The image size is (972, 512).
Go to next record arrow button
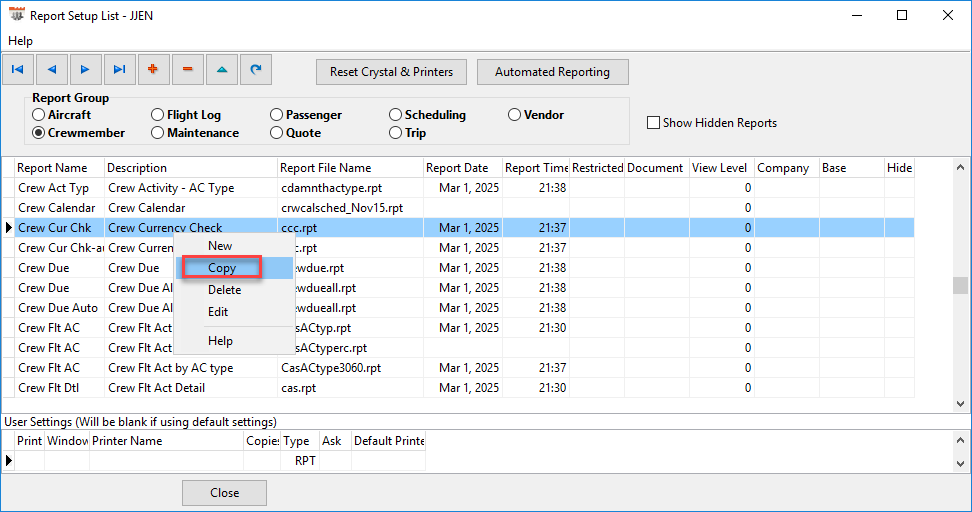(x=86, y=69)
